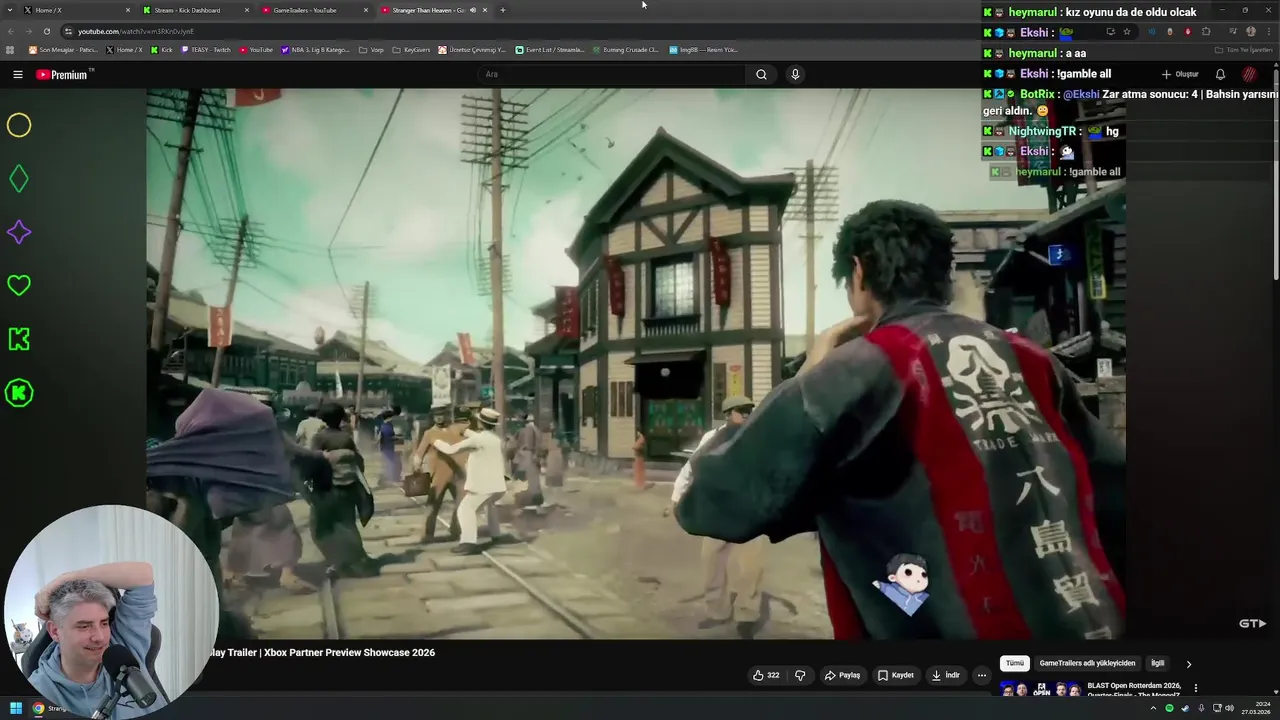Screen dimensions: 1280x720
Task: Open the clock showing 20:24
Action: (1256, 708)
